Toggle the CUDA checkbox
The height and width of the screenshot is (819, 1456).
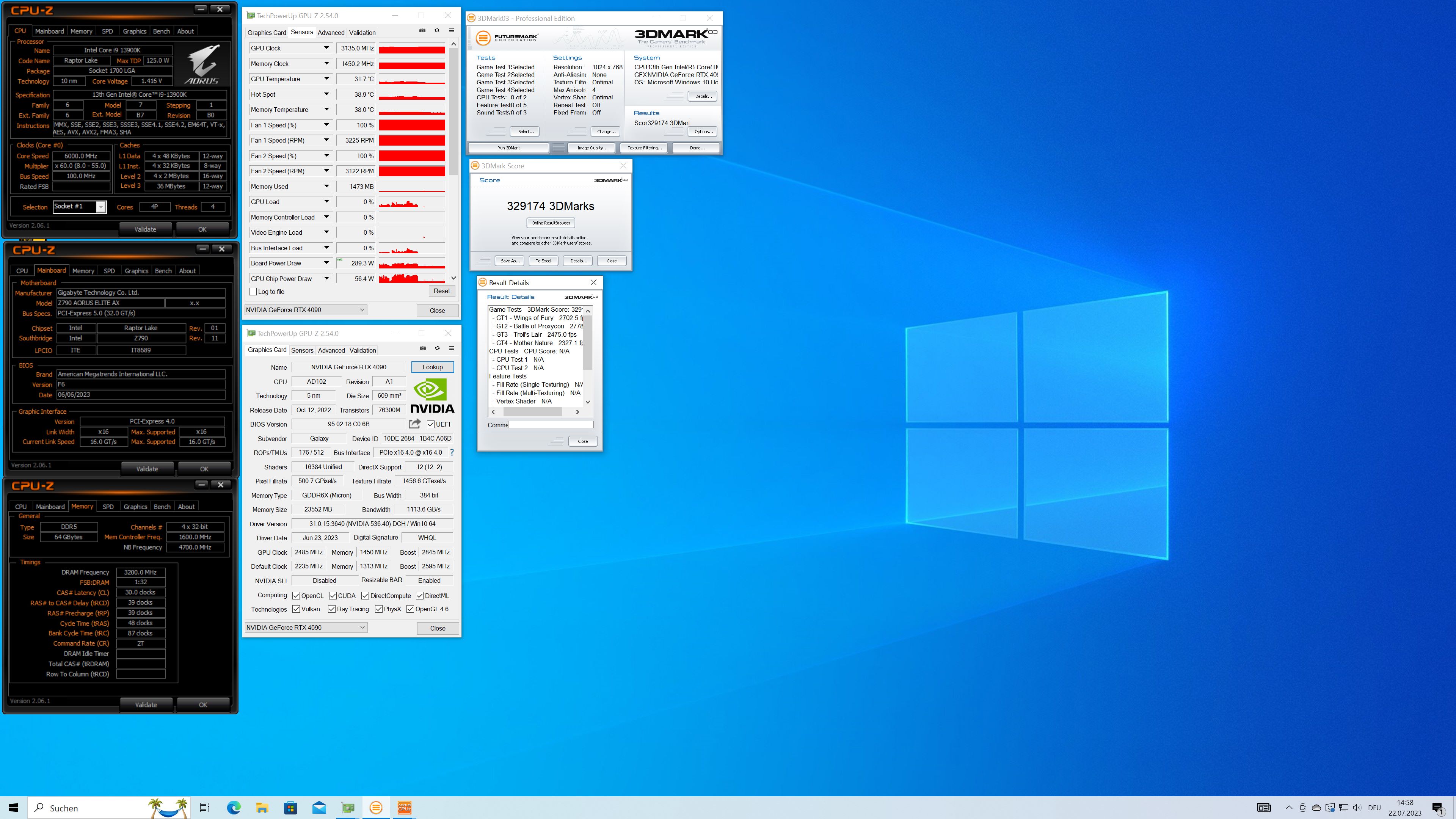333,595
